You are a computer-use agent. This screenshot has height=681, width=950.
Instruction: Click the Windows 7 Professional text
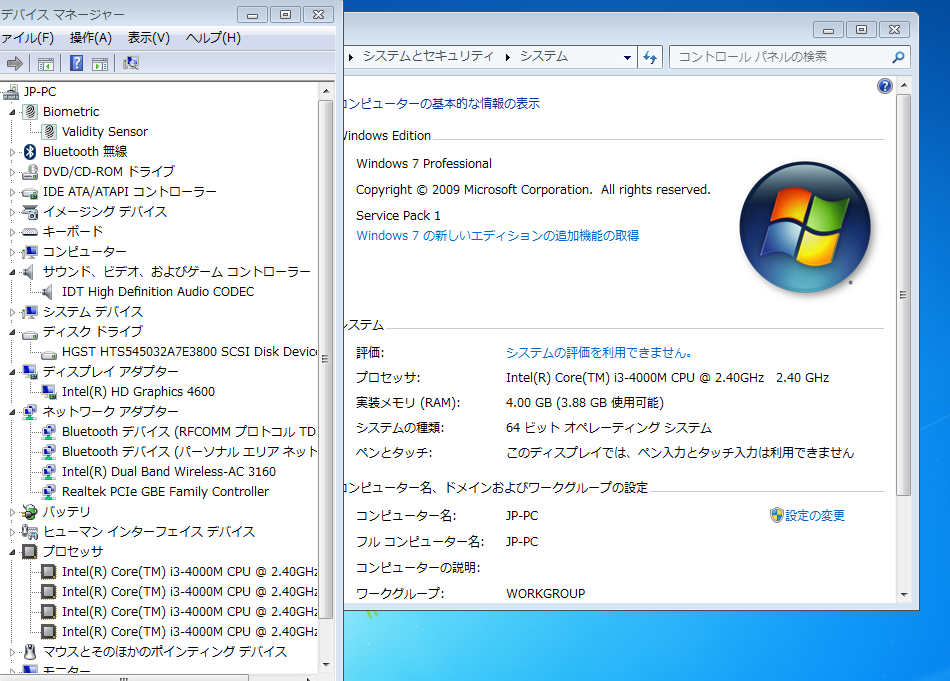click(424, 164)
